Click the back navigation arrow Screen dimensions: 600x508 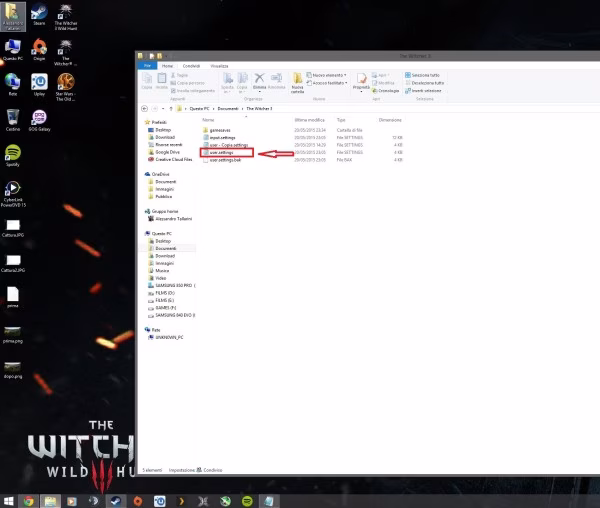145,109
